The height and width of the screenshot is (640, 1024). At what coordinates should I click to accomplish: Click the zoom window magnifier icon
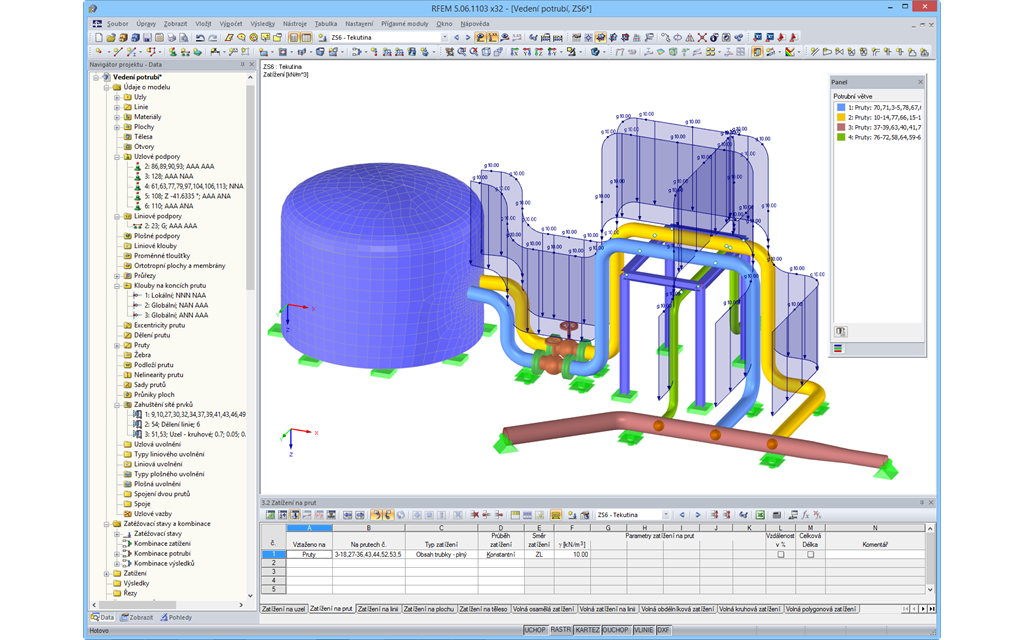(462, 52)
